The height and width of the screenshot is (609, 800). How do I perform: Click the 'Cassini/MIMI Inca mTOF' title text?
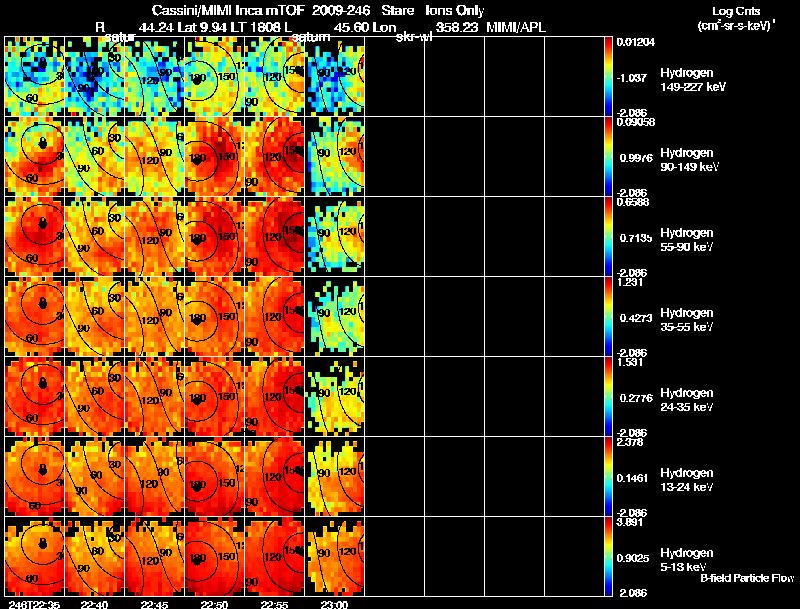228,10
